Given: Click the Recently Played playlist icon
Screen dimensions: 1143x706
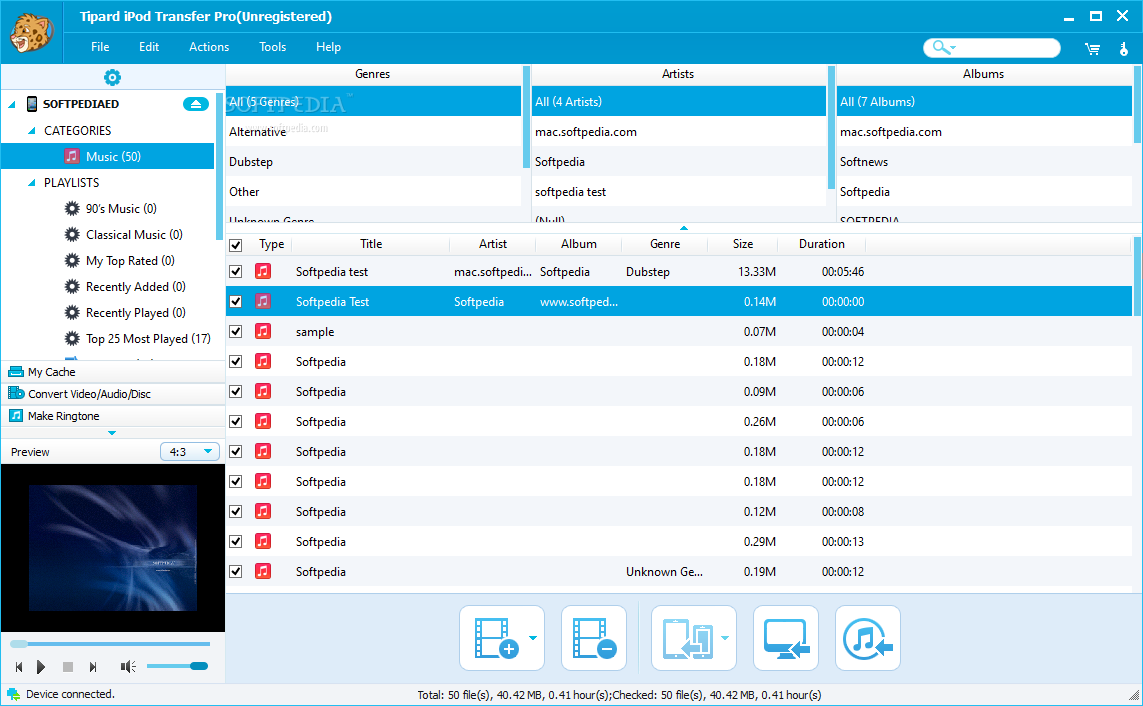Looking at the screenshot, I should 72,313.
